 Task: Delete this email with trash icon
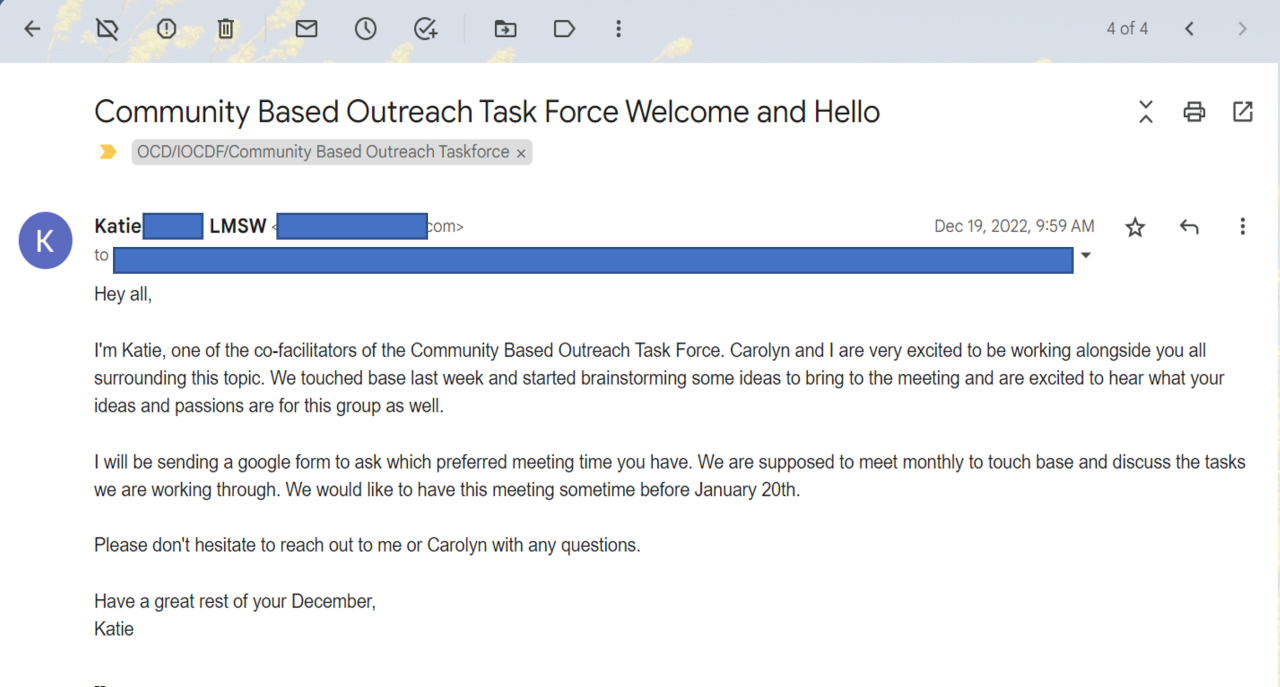click(226, 29)
